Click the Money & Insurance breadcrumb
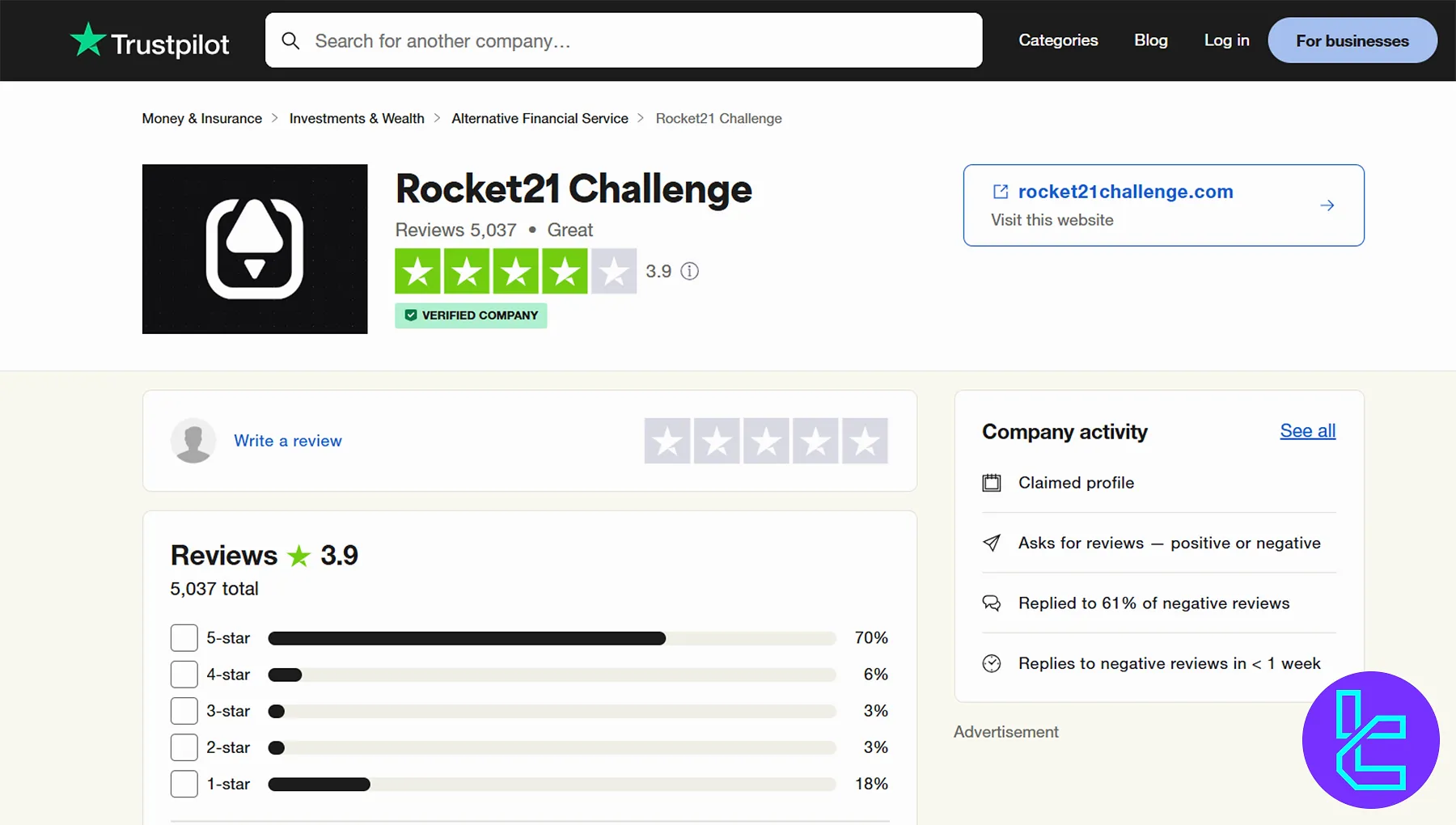 pyautogui.click(x=201, y=118)
